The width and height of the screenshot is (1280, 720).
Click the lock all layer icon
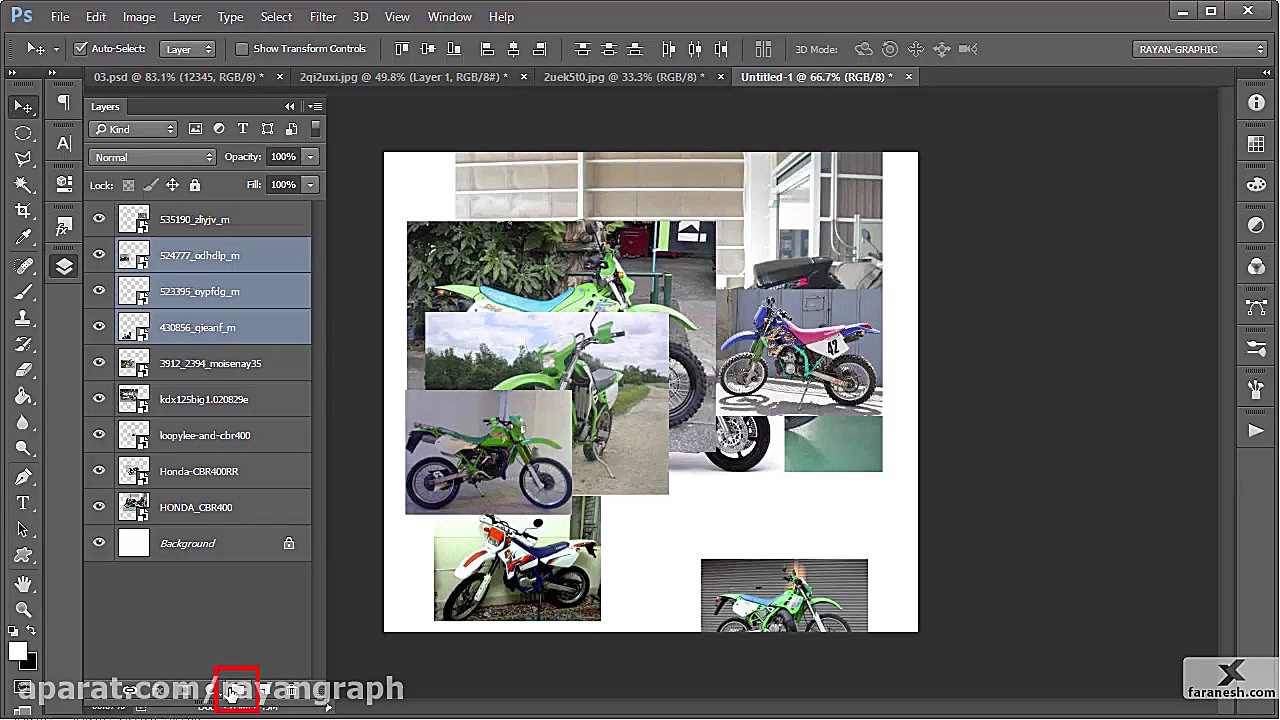pyautogui.click(x=195, y=185)
